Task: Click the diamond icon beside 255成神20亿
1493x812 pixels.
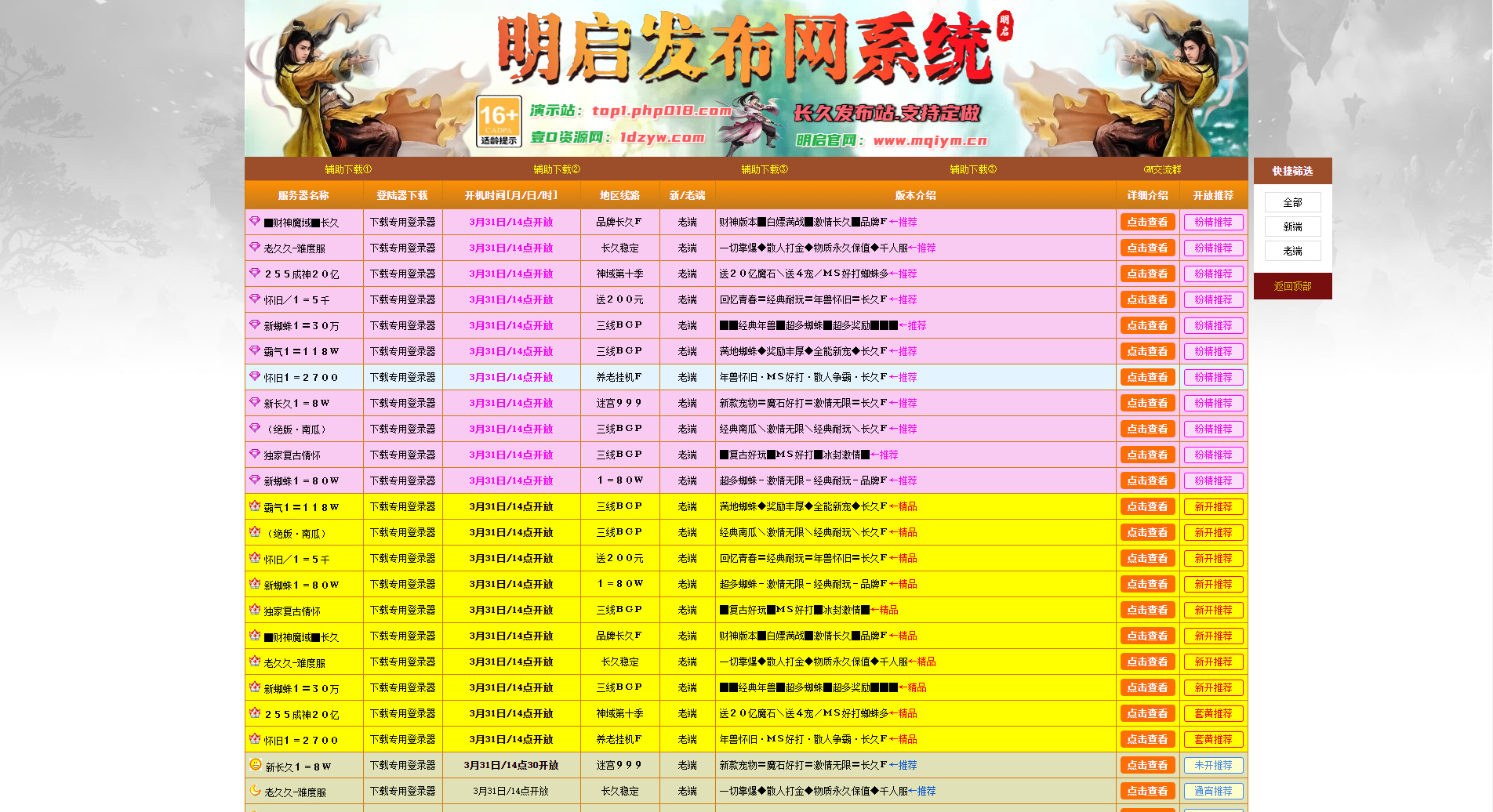Action: pos(255,274)
